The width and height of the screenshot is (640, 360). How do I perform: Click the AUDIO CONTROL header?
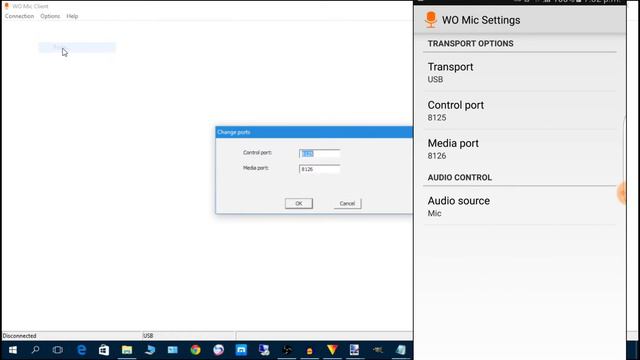click(x=460, y=178)
